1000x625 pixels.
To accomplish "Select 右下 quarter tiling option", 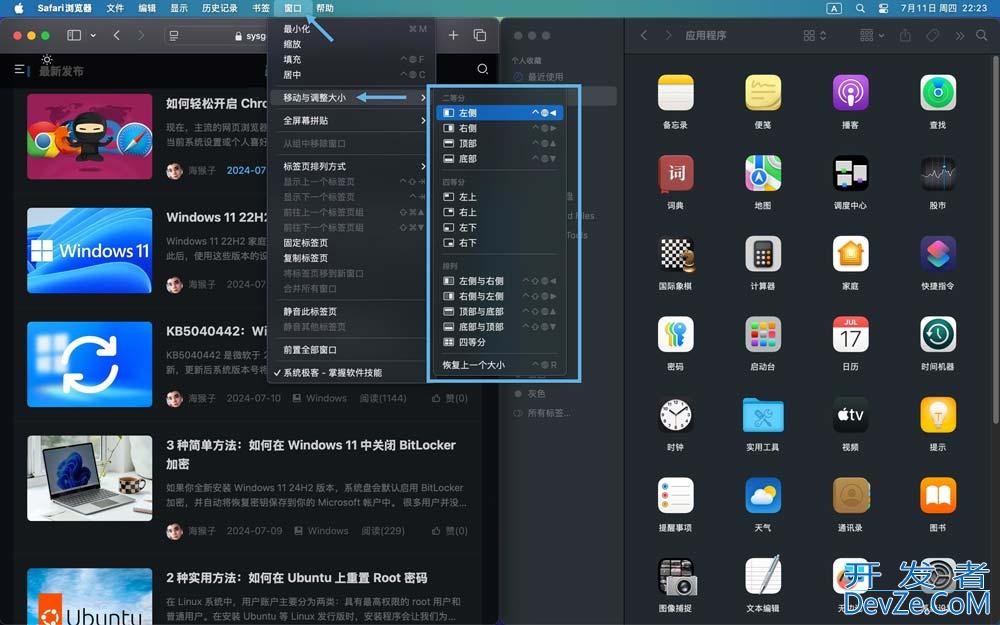I will [x=499, y=243].
